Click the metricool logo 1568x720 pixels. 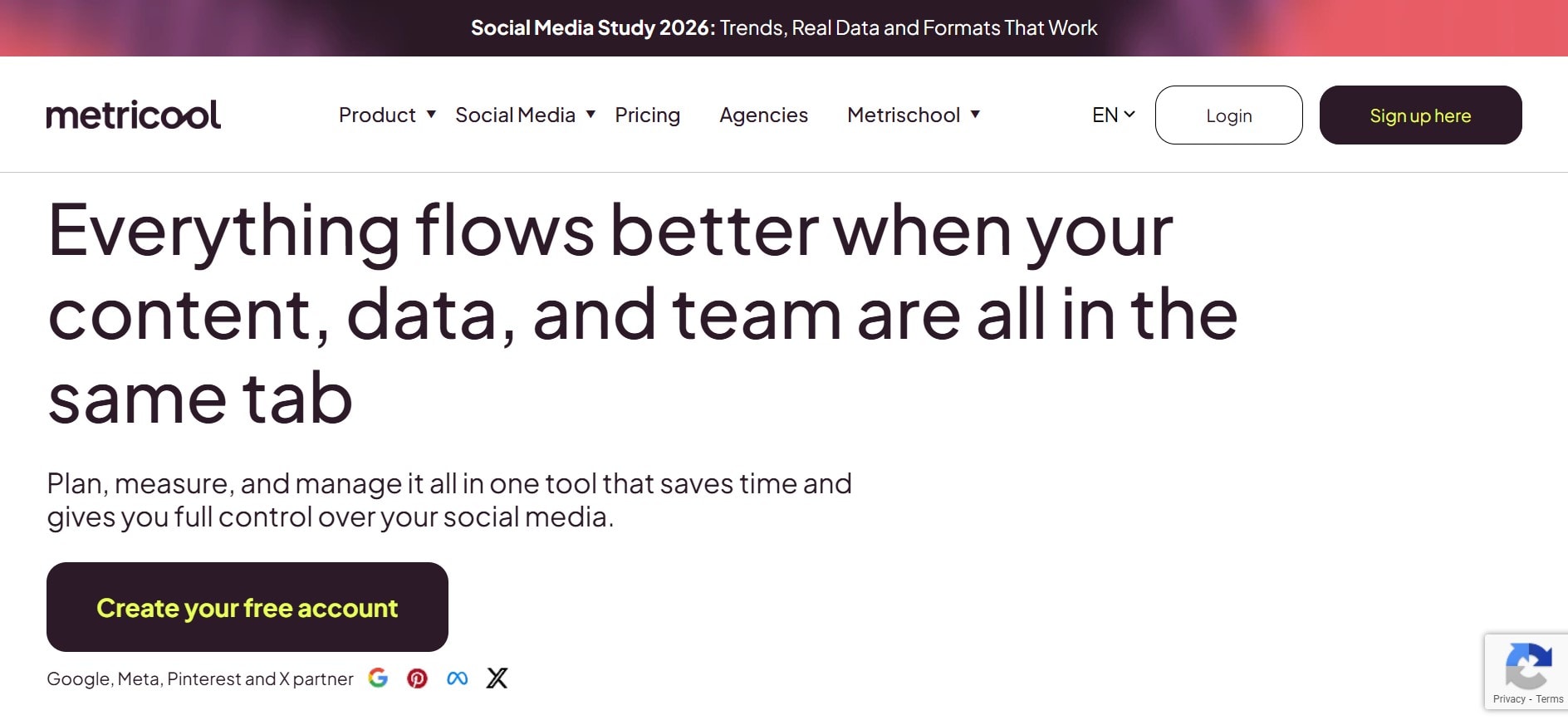point(134,114)
